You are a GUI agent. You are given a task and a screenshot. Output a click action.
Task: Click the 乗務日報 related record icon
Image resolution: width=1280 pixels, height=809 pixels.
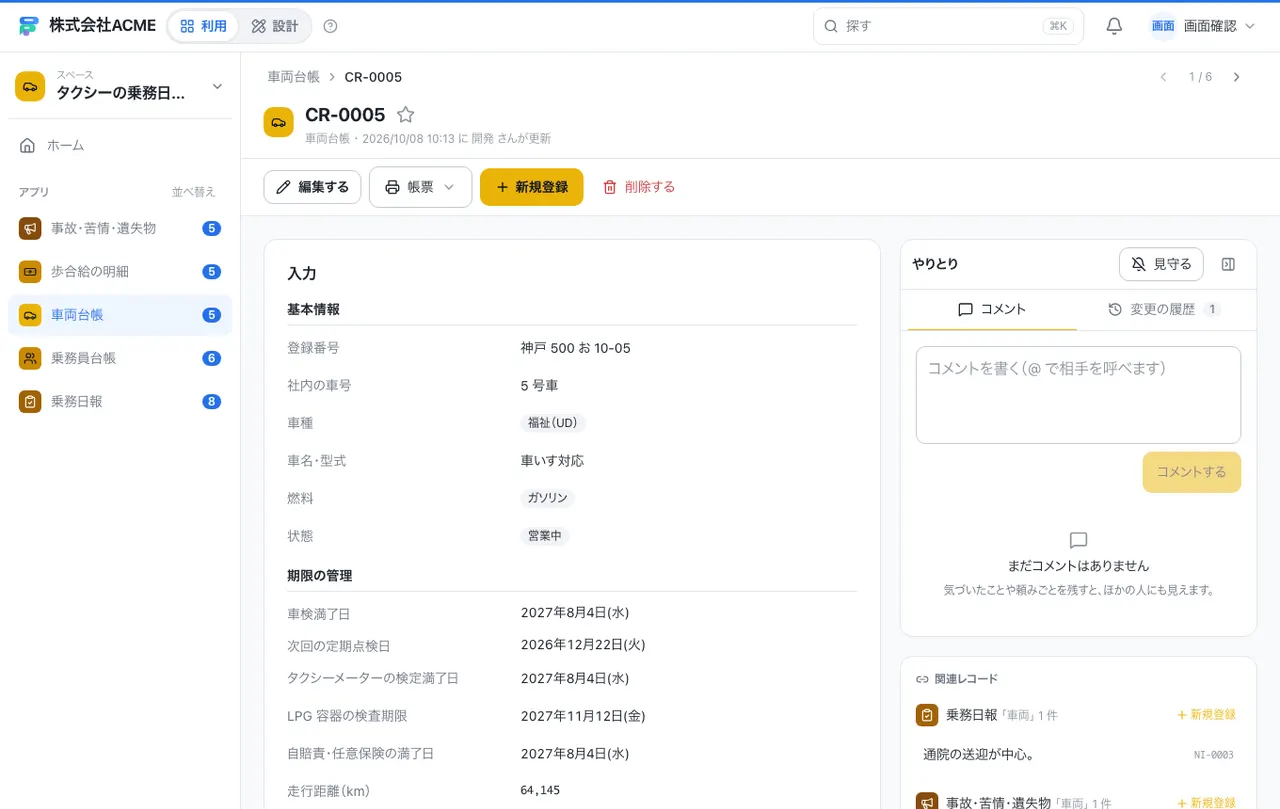click(x=927, y=715)
